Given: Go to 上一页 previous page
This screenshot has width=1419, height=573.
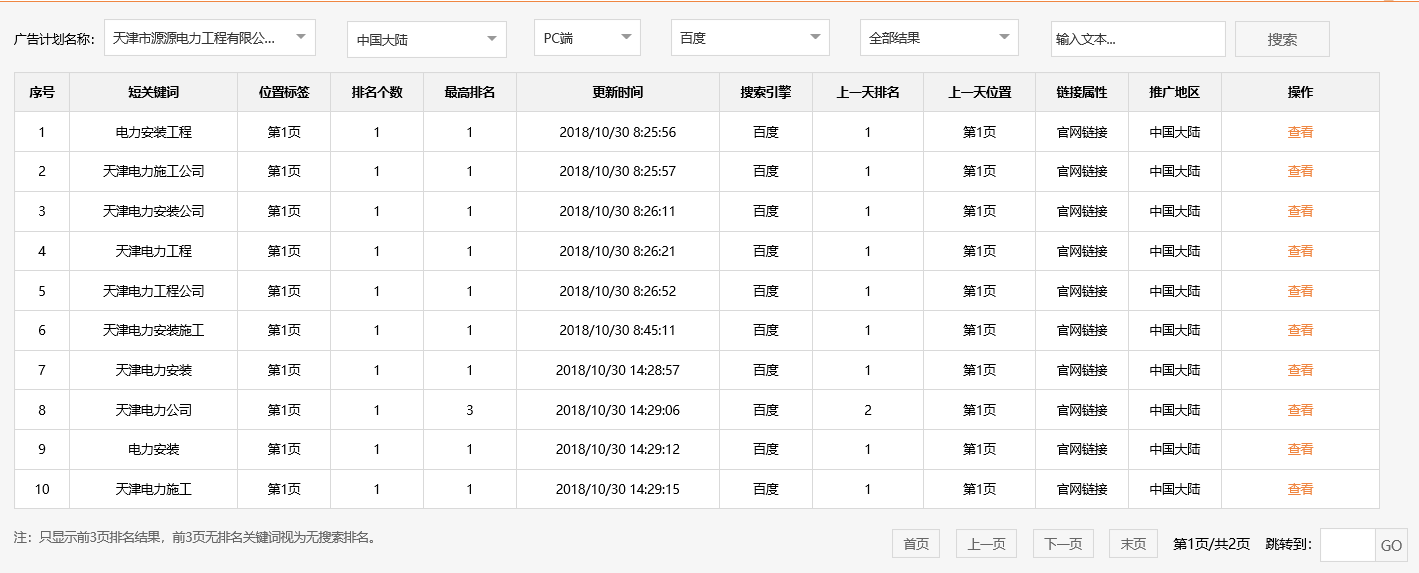Looking at the screenshot, I should [x=986, y=544].
